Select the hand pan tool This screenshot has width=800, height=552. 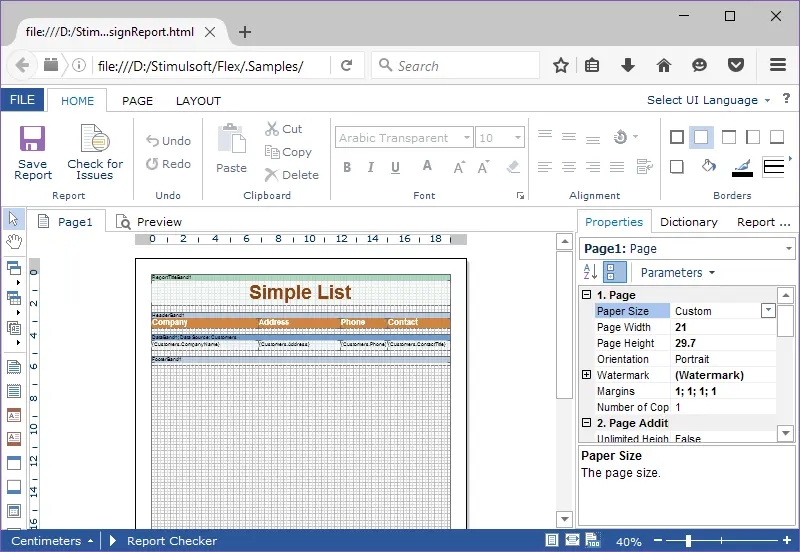[x=14, y=241]
